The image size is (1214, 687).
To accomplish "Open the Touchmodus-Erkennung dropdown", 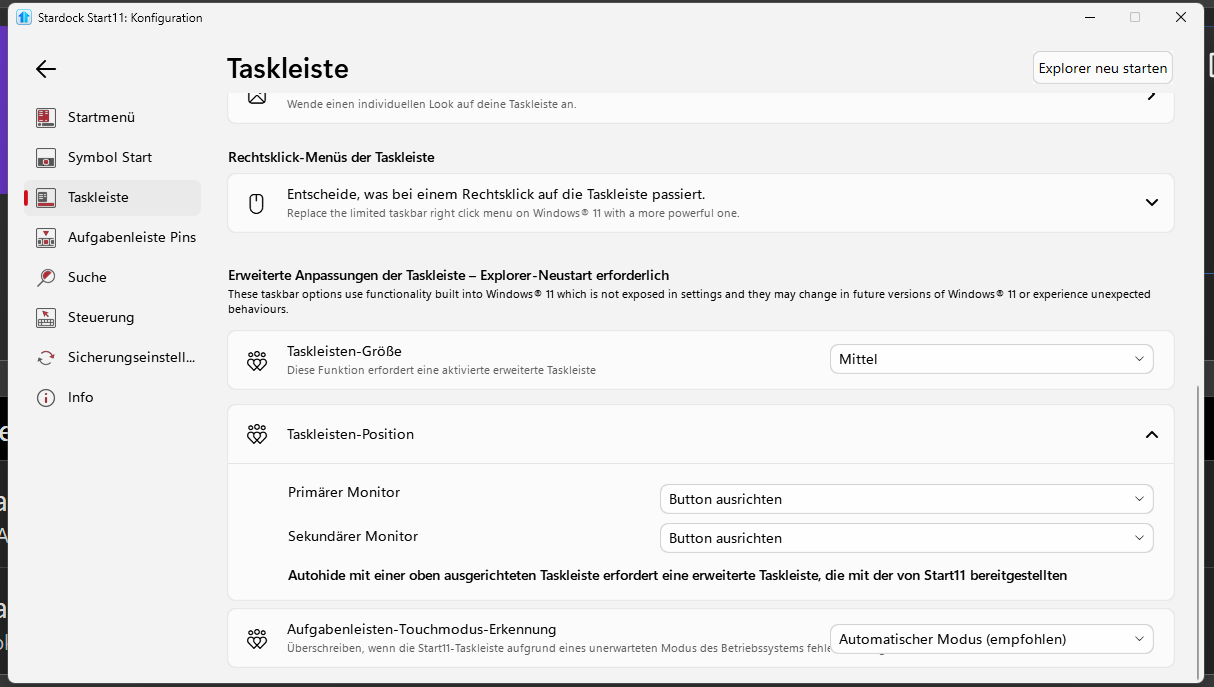I will (991, 639).
